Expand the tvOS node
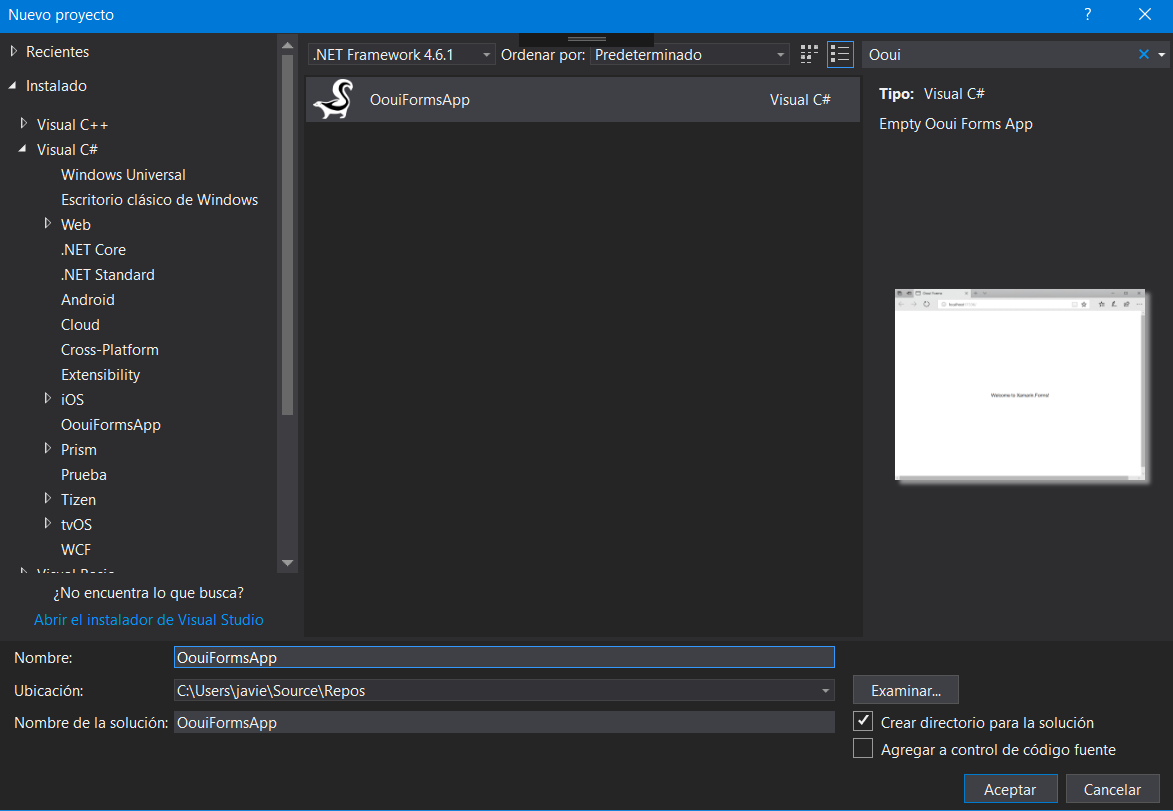 [48, 524]
